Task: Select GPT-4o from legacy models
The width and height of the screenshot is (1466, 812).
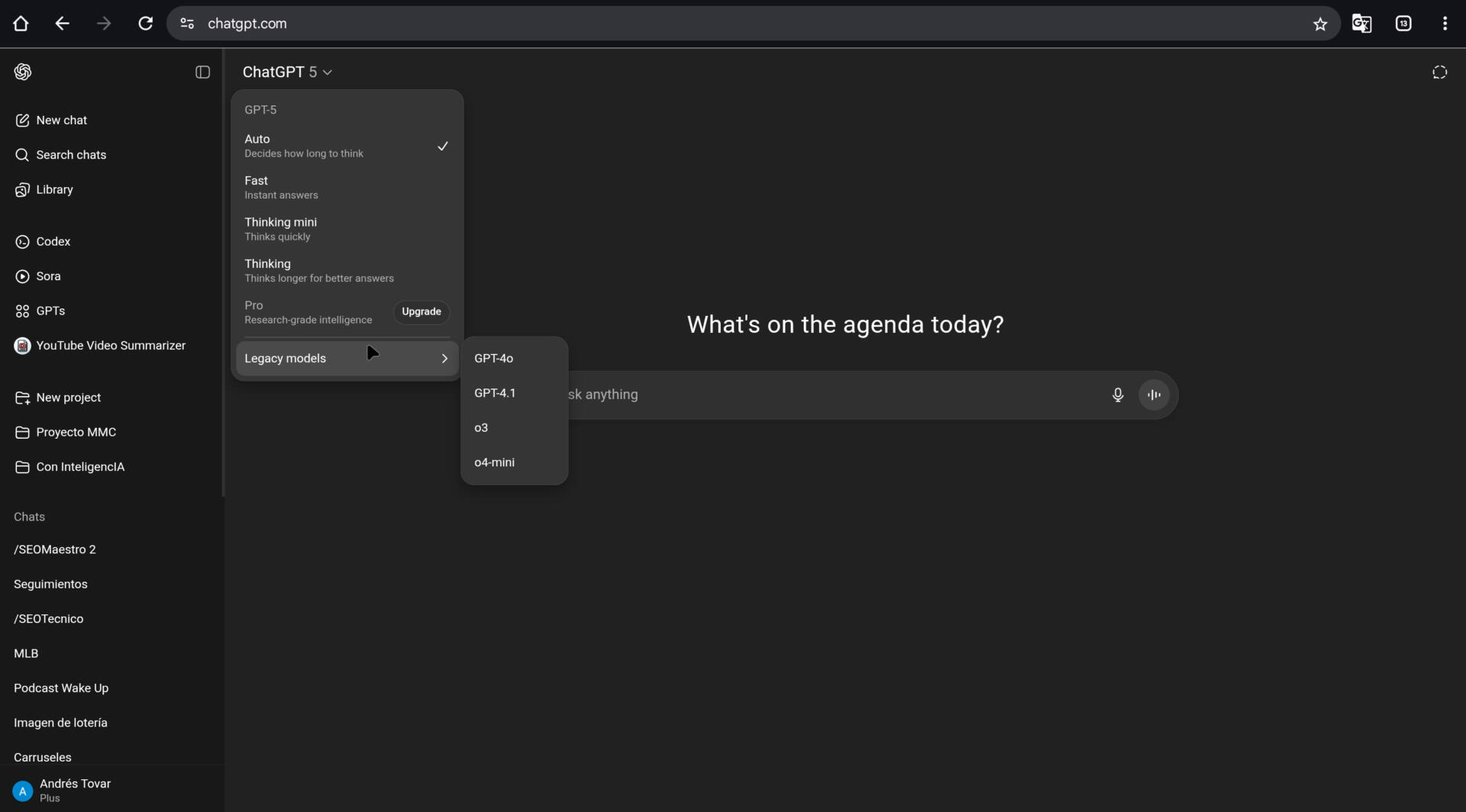Action: click(514, 359)
